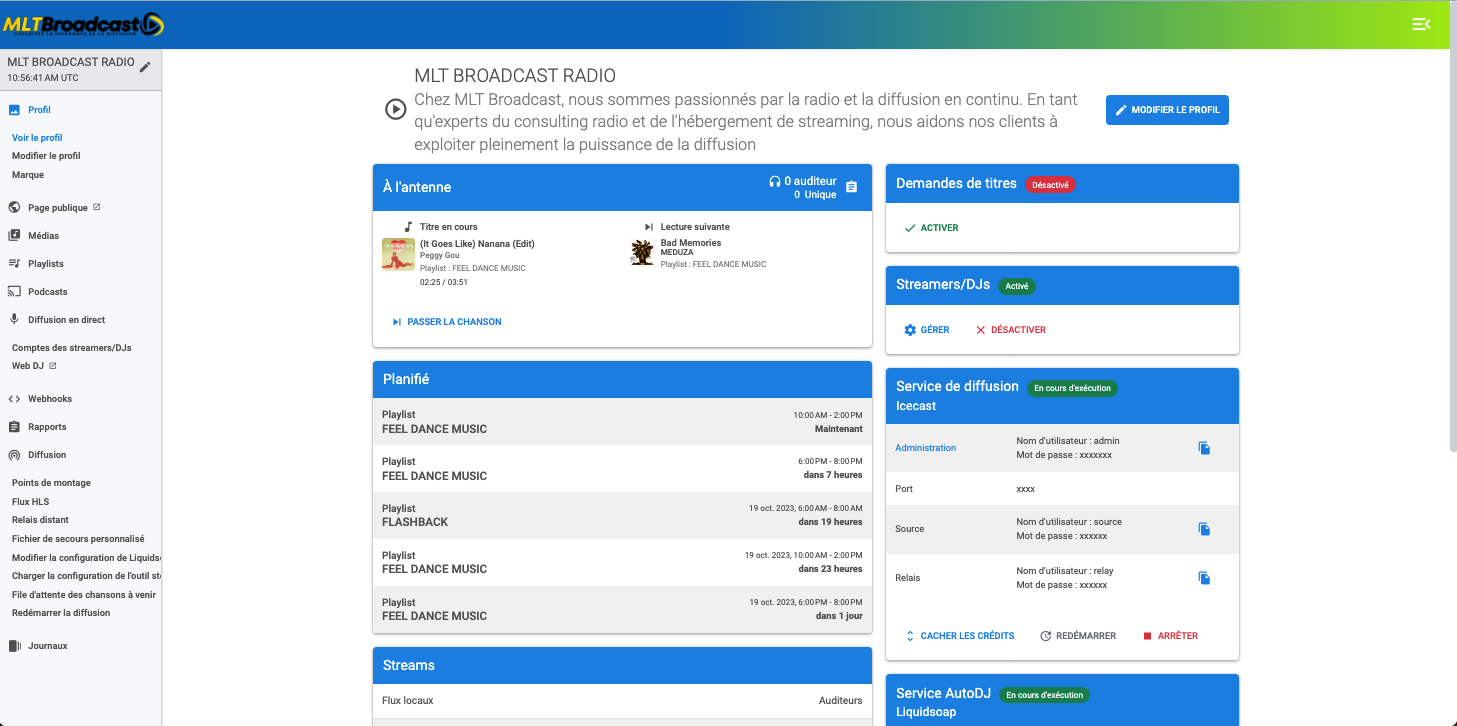Copy the Administration credentials with copy icon
The height and width of the screenshot is (726, 1457).
(x=1204, y=448)
